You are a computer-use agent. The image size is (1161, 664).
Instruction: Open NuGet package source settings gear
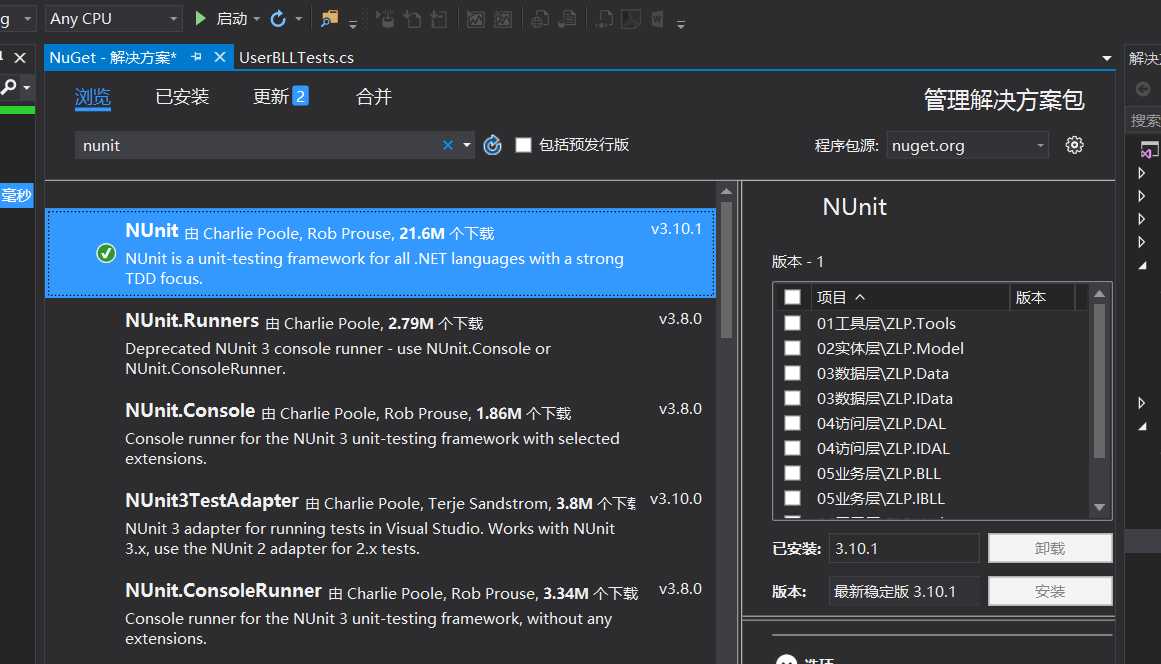coord(1074,145)
